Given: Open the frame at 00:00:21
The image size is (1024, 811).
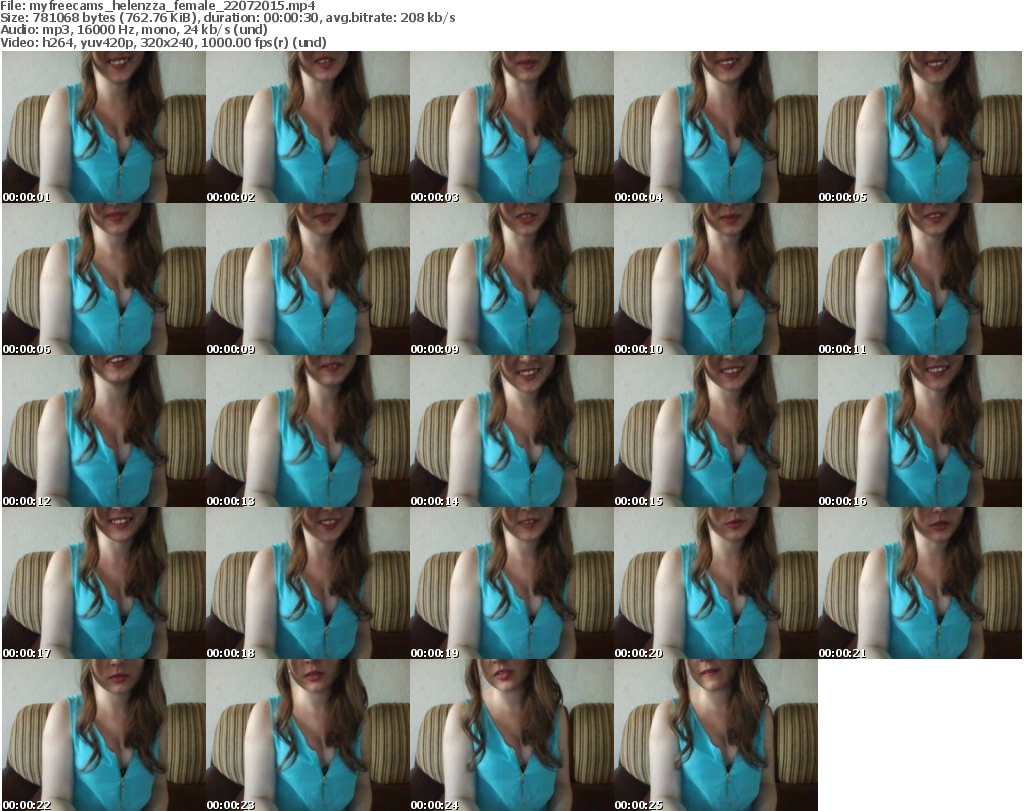Looking at the screenshot, I should point(920,583).
